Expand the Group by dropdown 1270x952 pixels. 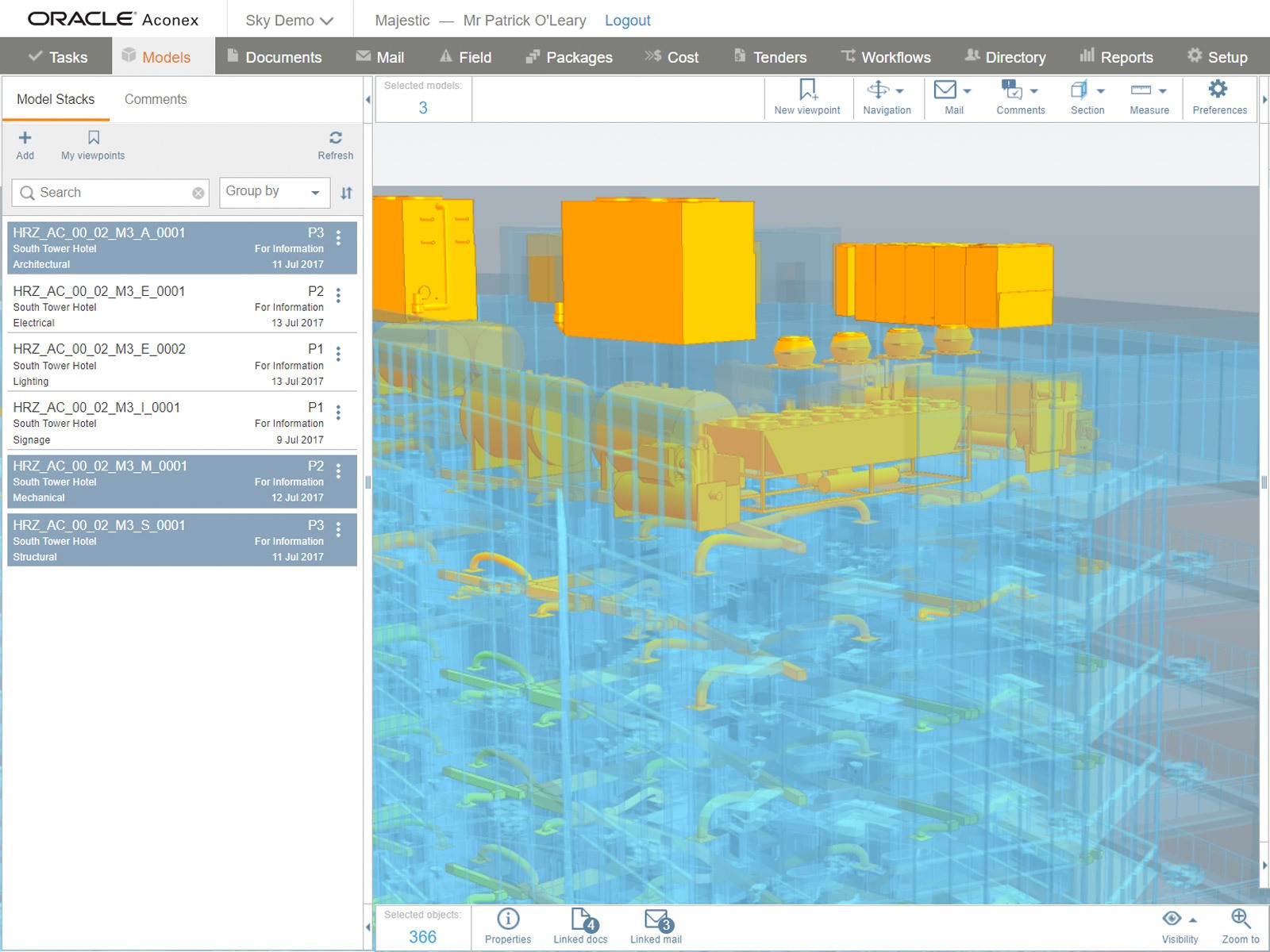coord(274,192)
